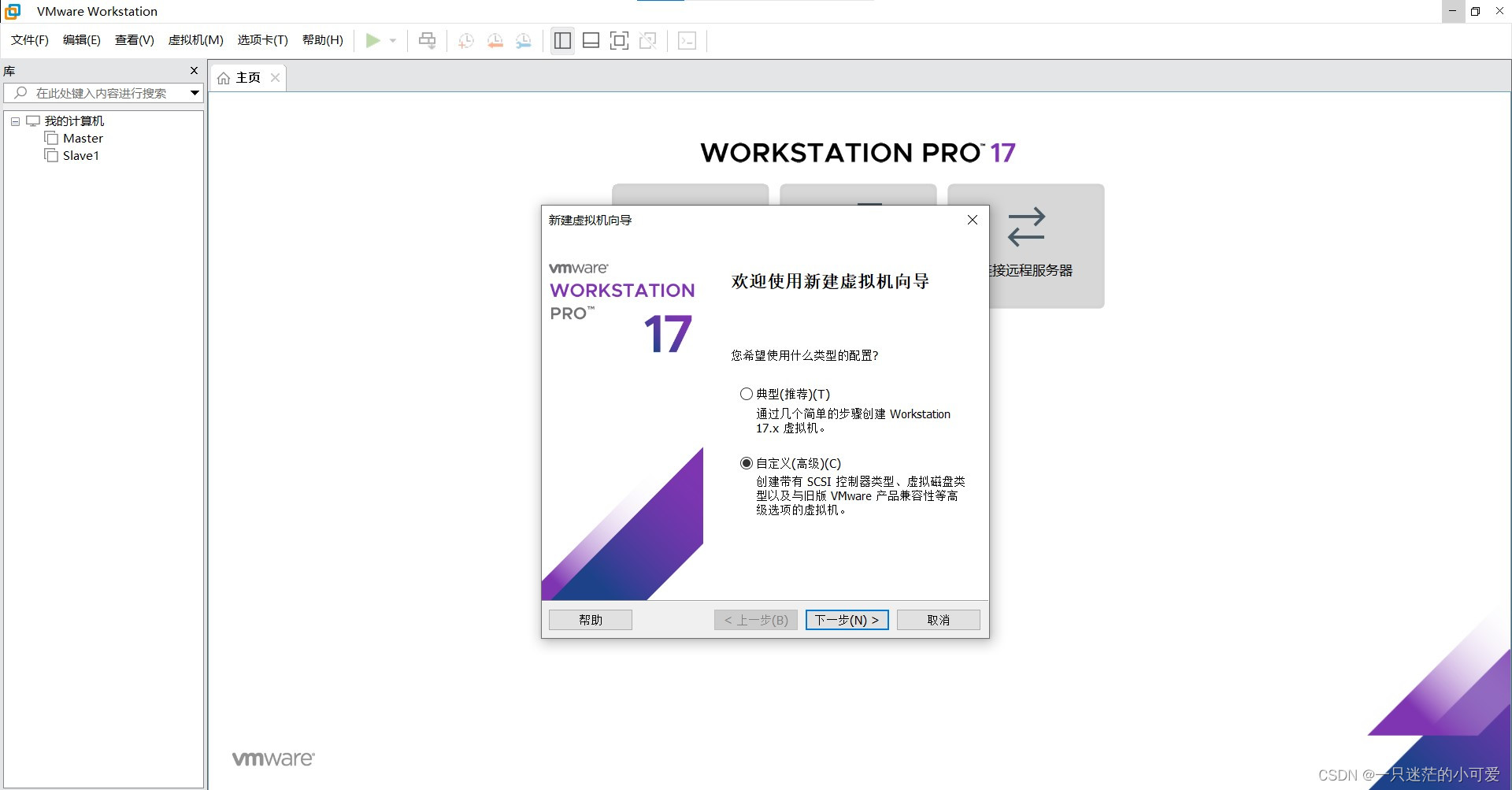Toggle the library sidebar view icon
Viewport: 1512px width, 790px height.
pyautogui.click(x=562, y=40)
